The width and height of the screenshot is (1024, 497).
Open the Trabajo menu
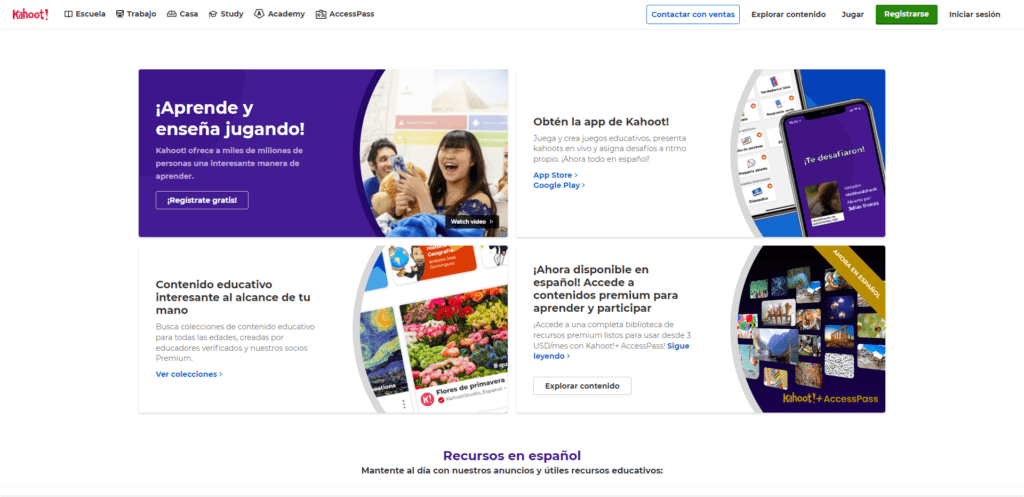click(x=136, y=14)
